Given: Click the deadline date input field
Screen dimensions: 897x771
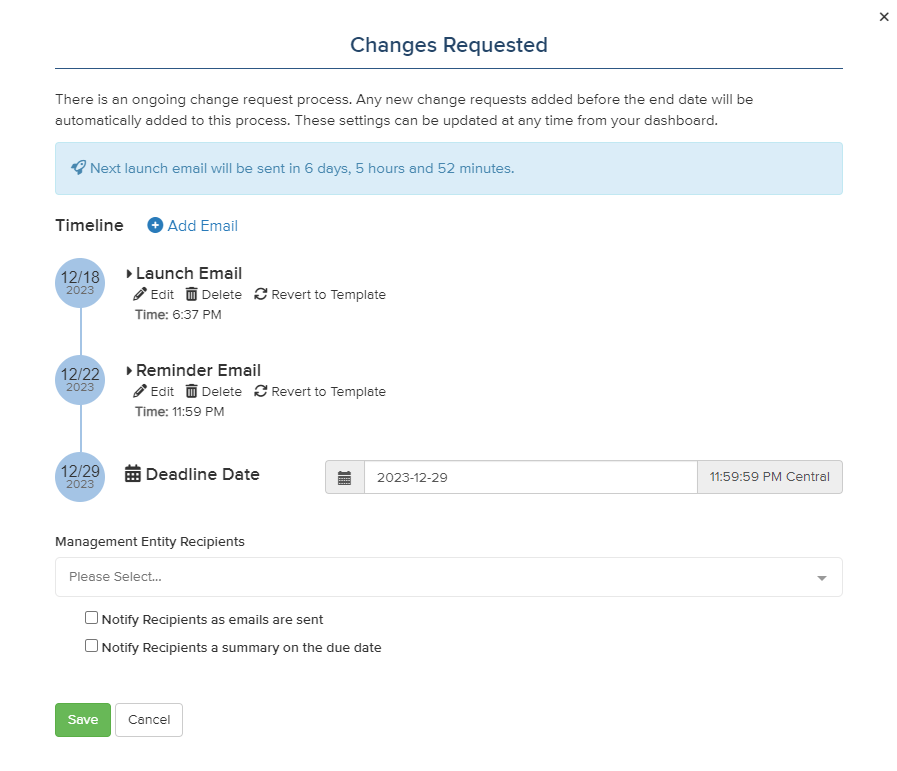Looking at the screenshot, I should point(530,478).
